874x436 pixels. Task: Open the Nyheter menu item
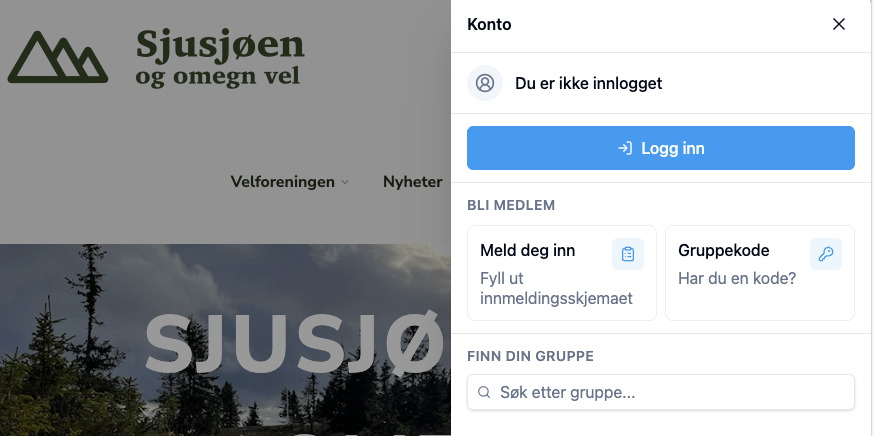pos(412,182)
